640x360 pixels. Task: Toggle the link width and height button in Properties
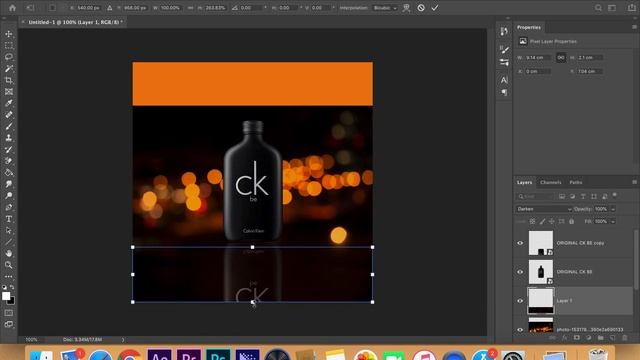561,58
